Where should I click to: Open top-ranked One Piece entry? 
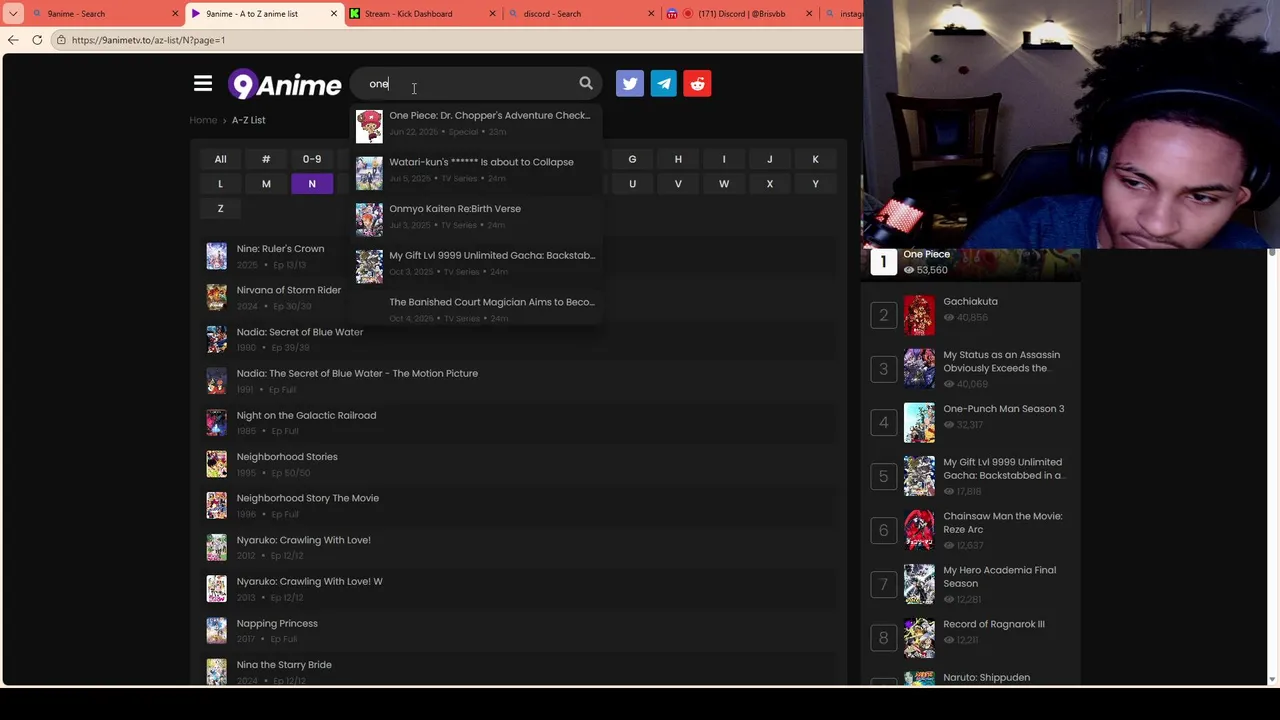[927, 254]
